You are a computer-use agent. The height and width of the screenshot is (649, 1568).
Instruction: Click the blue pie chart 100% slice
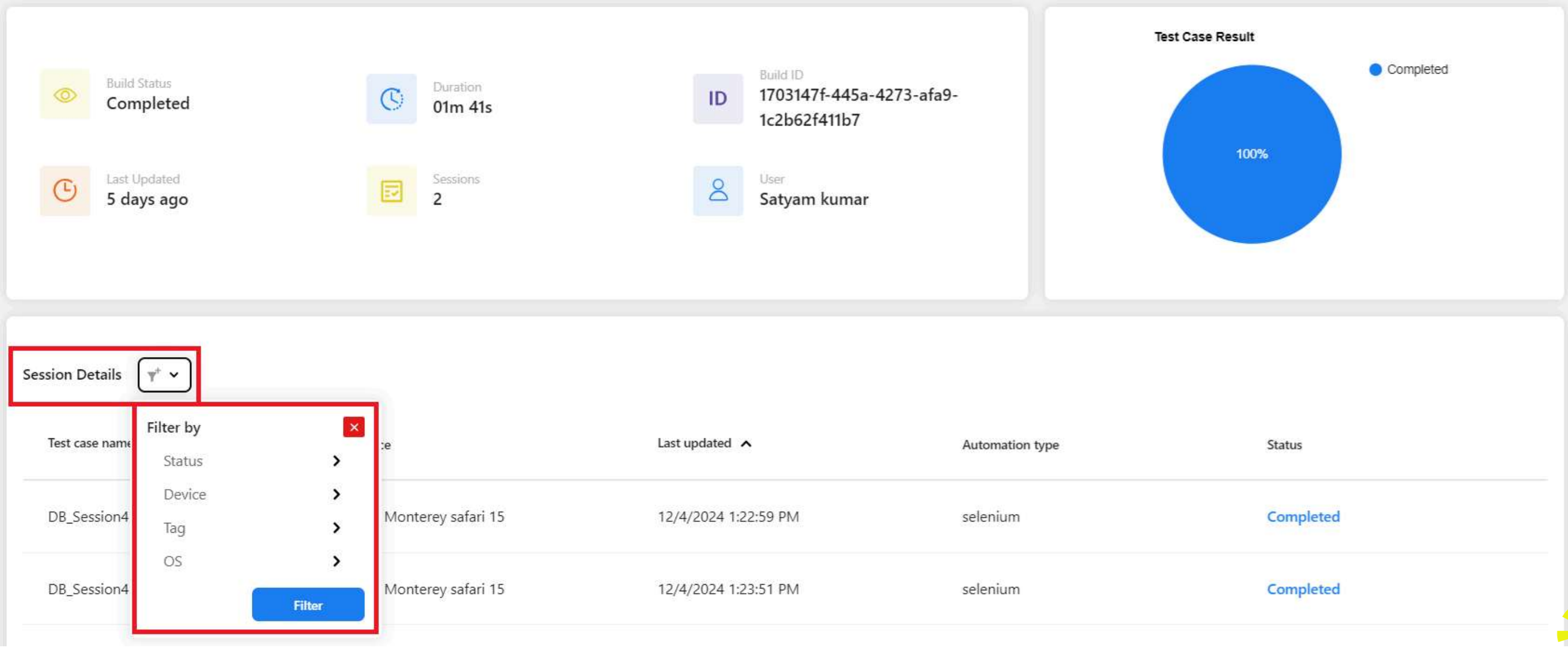[1251, 154]
